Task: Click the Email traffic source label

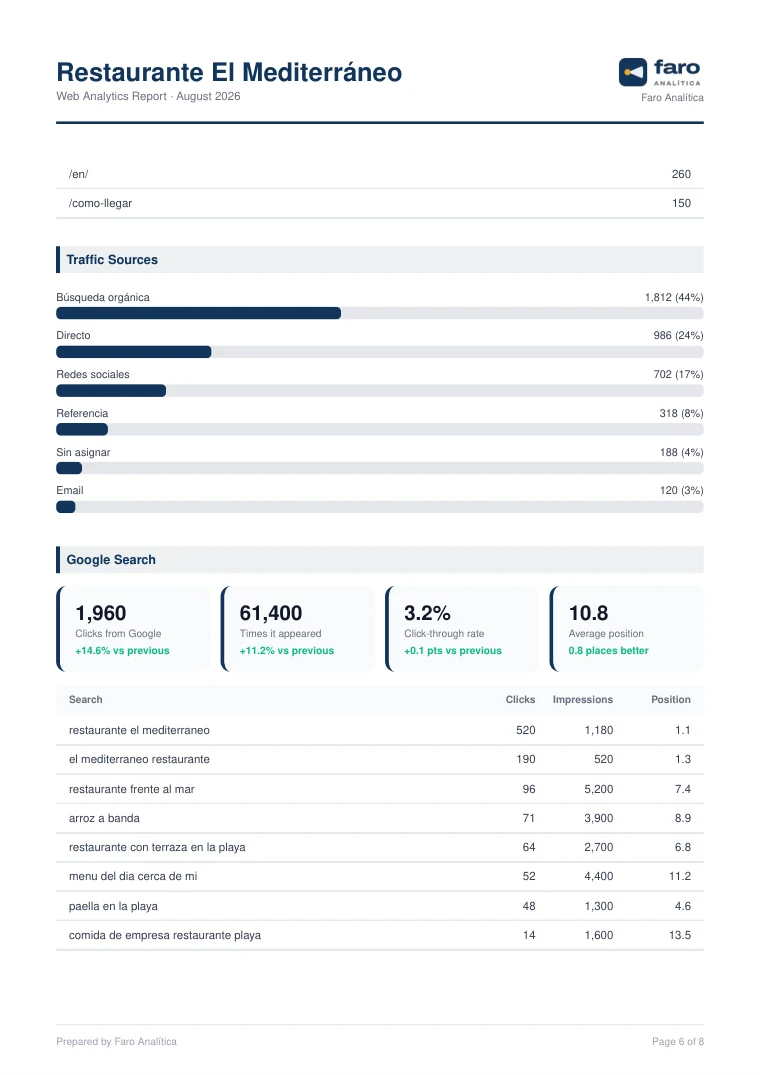Action: coord(70,490)
